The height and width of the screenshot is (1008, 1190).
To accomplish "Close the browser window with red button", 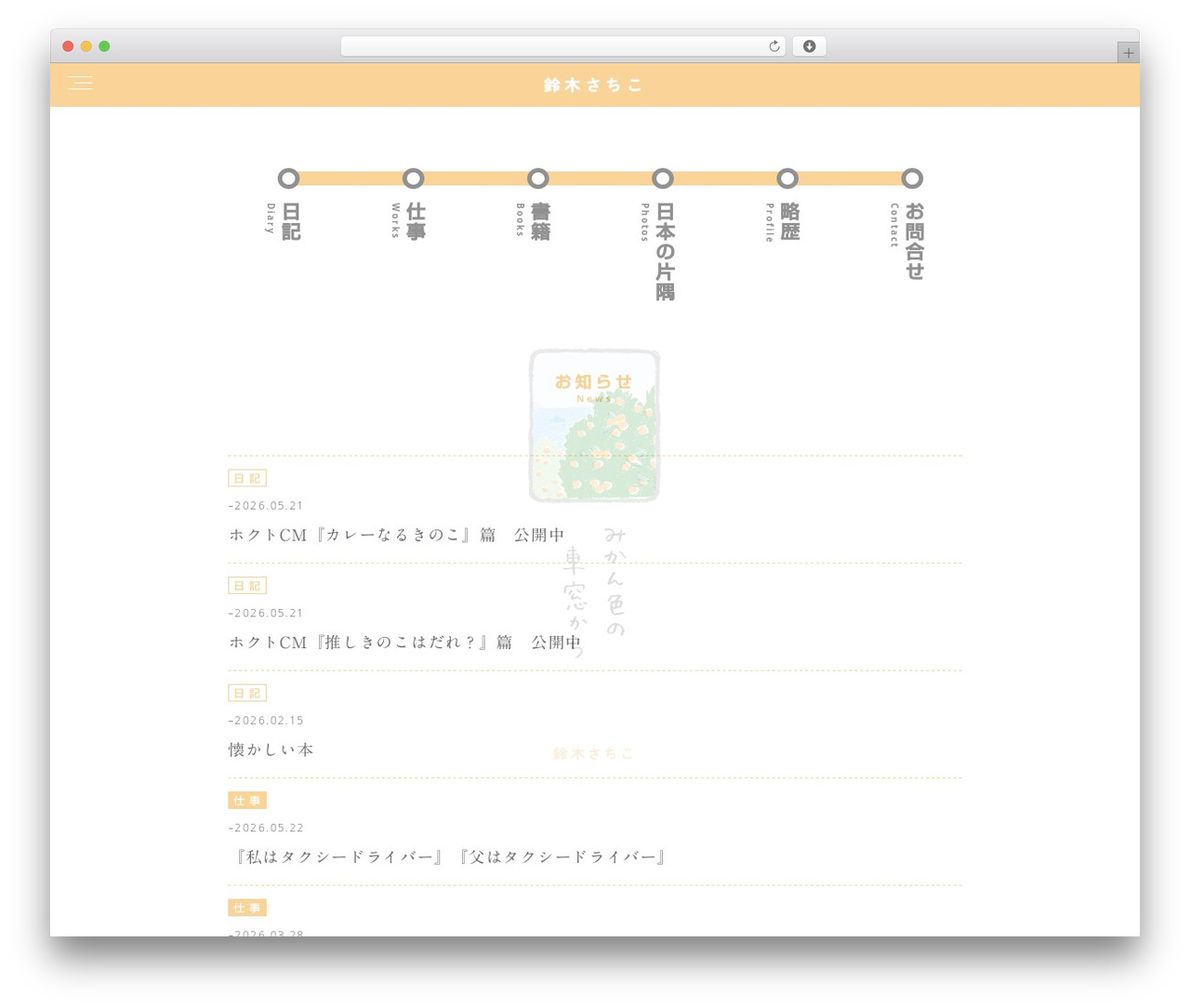I will pyautogui.click(x=68, y=46).
